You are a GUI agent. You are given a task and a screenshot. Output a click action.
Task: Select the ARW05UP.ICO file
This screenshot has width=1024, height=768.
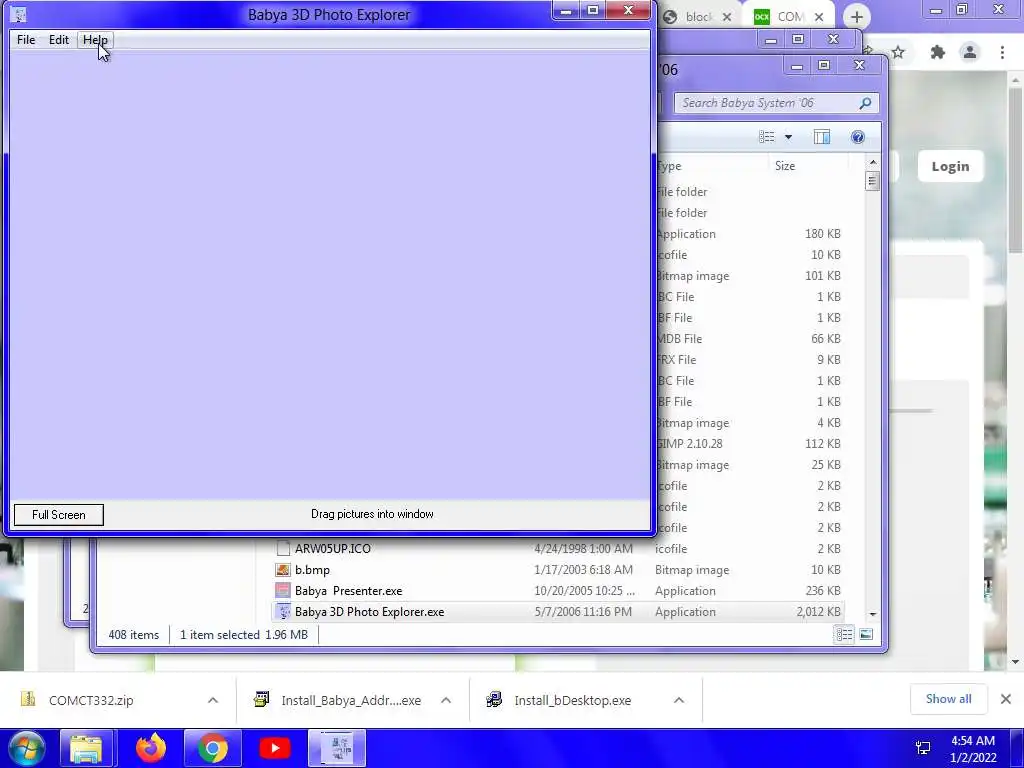pos(333,549)
